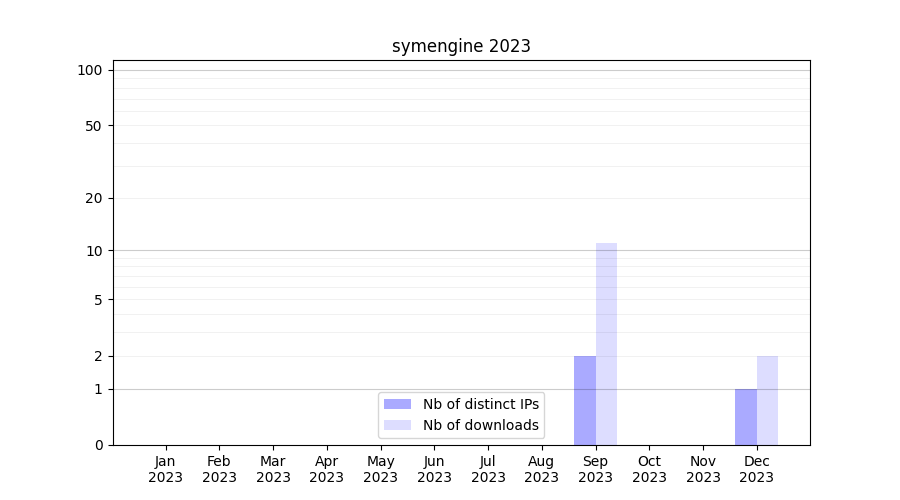Select the December downloads bar
Screen dimensions: 900x500
coord(767,400)
